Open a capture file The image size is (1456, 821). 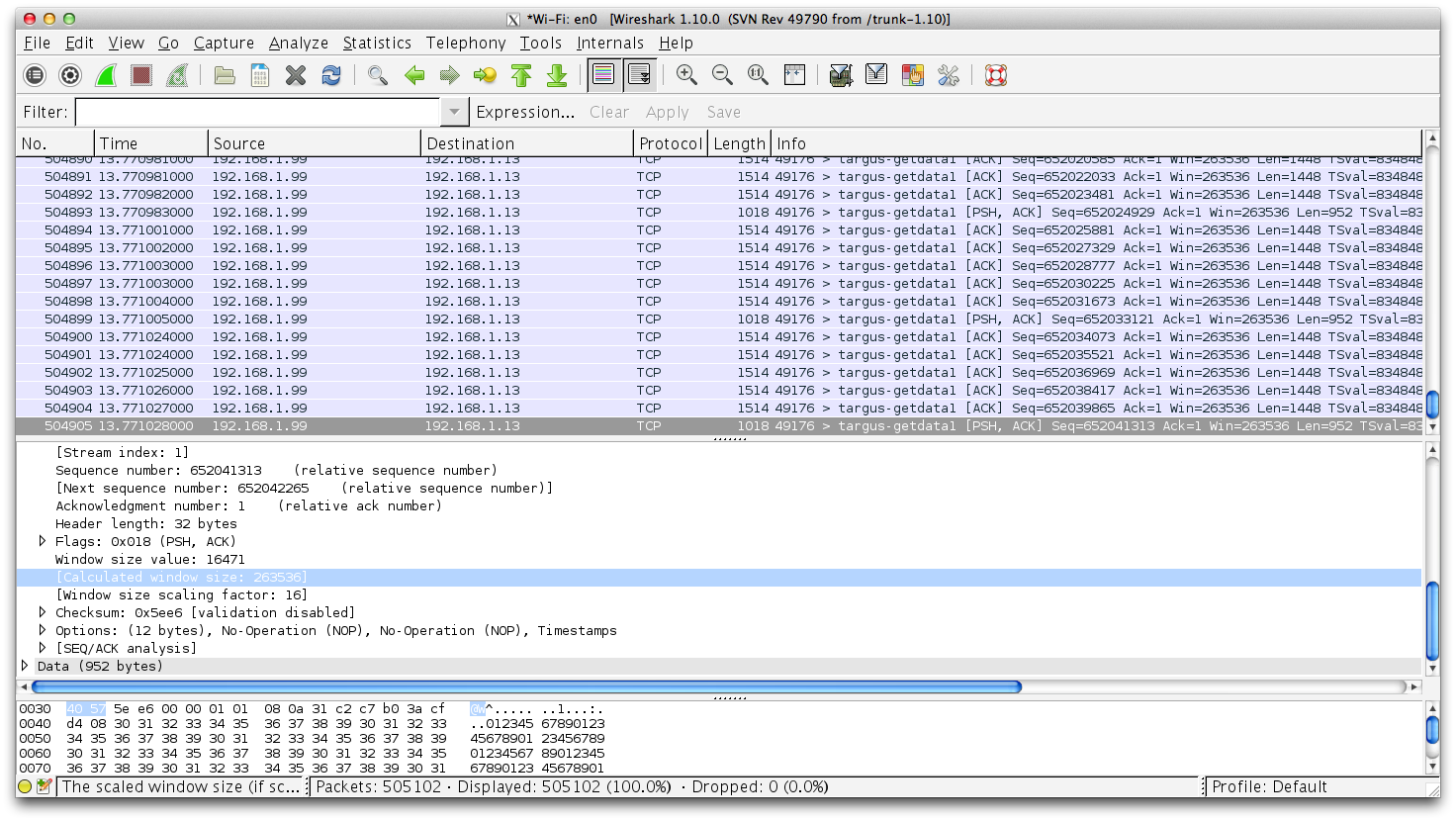pyautogui.click(x=225, y=75)
